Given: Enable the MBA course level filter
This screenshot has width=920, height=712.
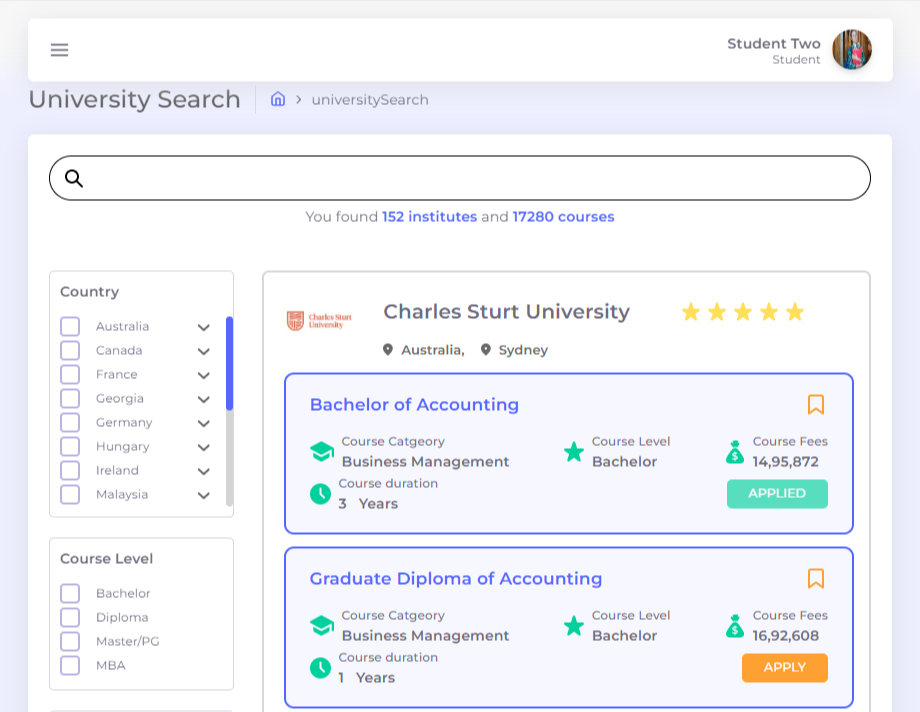Looking at the screenshot, I should point(69,665).
